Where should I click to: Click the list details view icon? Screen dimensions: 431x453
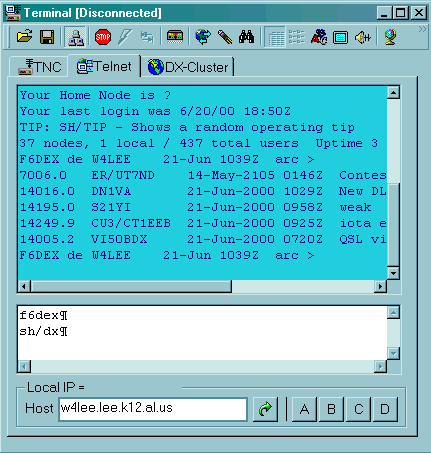tap(296, 37)
